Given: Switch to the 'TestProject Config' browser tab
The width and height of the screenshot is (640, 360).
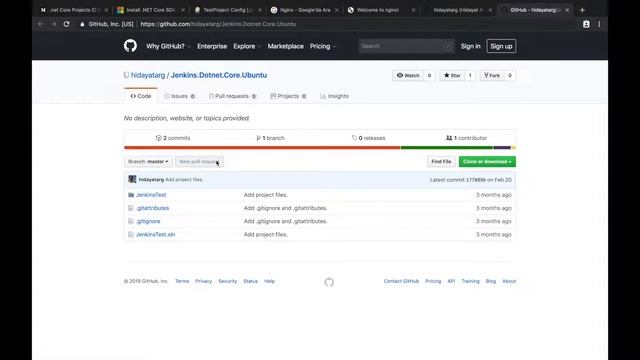Looking at the screenshot, I should pos(228,10).
